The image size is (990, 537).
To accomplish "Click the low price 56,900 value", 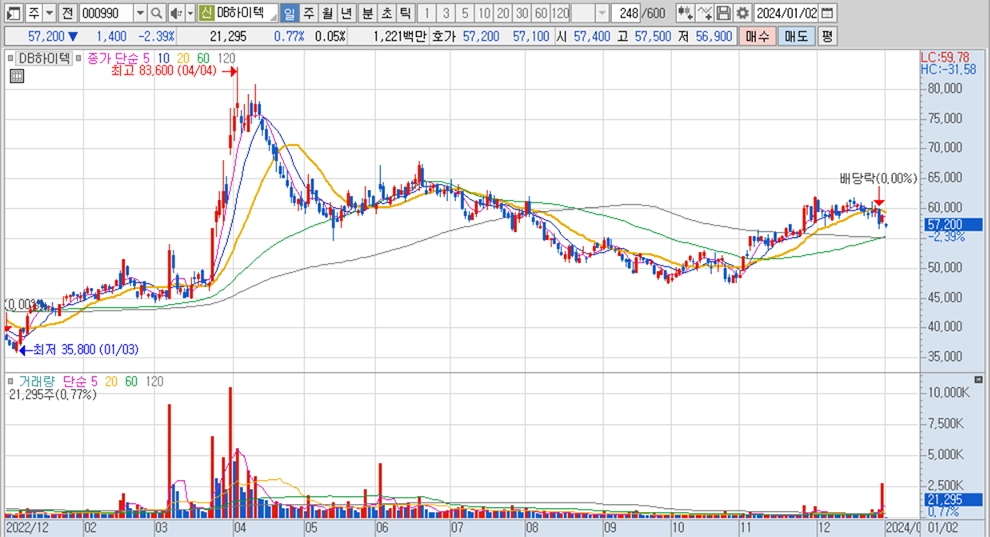I will (x=713, y=37).
